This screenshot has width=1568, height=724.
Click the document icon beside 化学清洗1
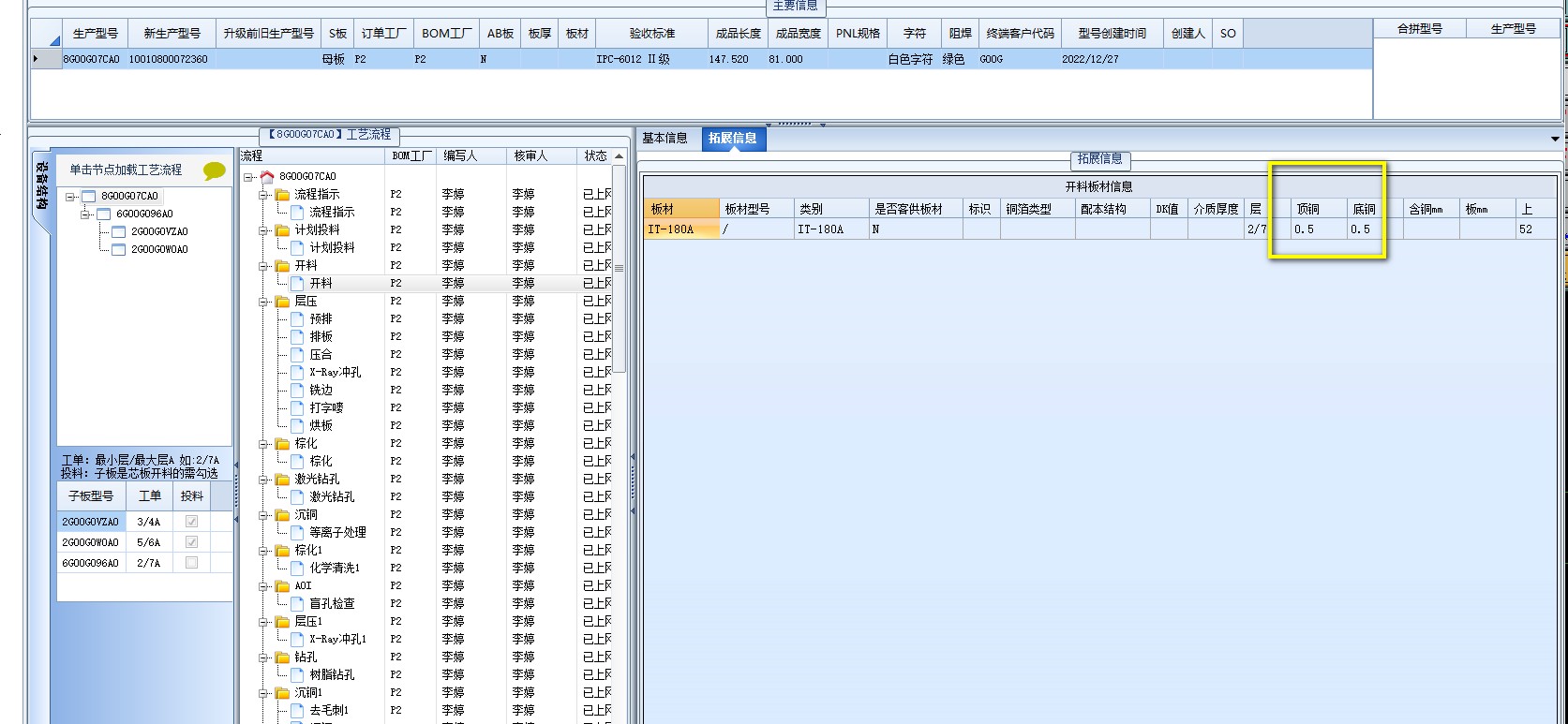tap(297, 568)
